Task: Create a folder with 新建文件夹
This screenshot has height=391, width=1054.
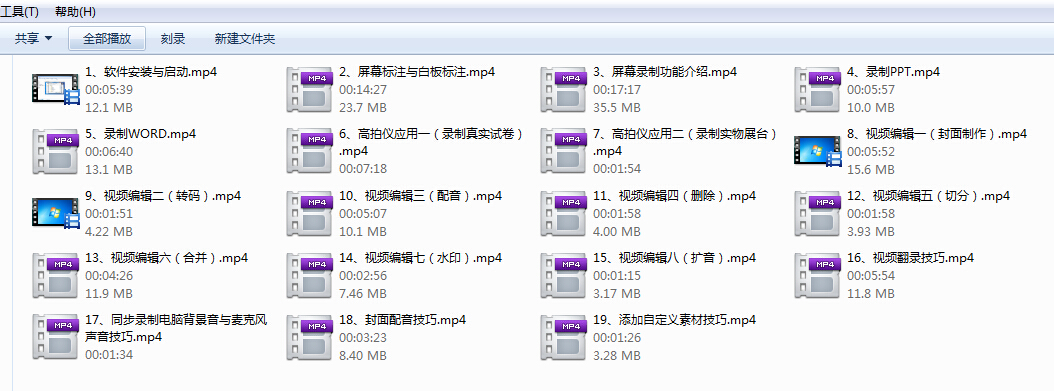Action: 245,39
